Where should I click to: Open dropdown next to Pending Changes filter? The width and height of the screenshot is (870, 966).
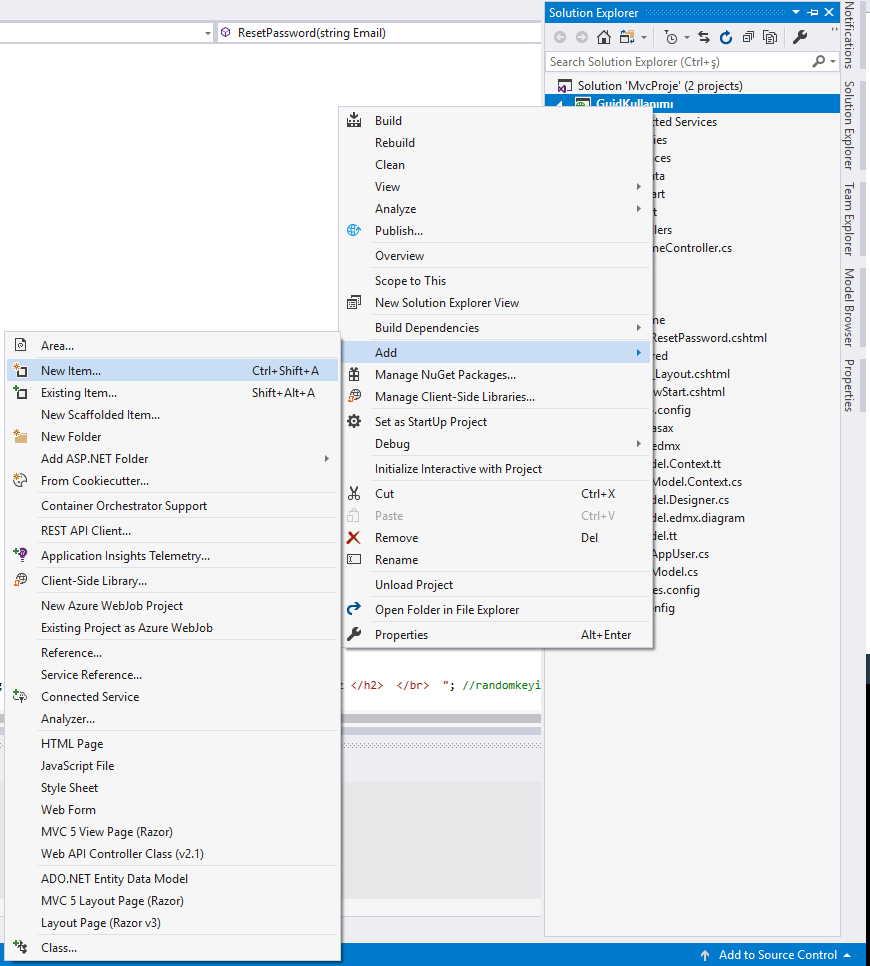point(687,38)
